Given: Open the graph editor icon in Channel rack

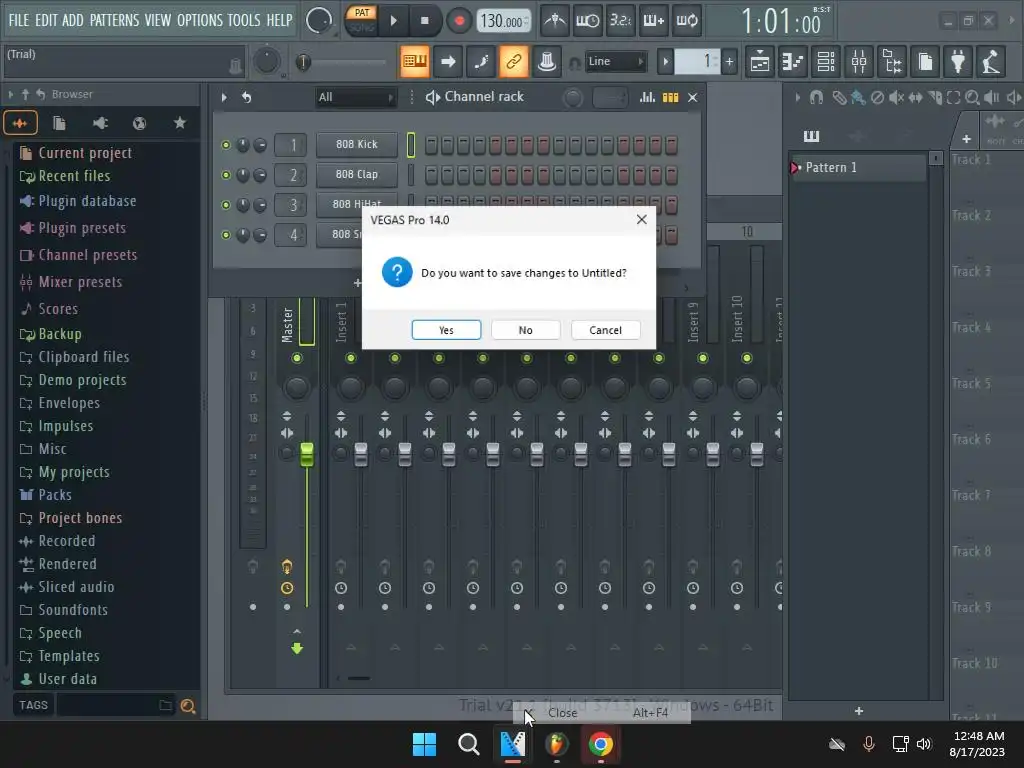Looking at the screenshot, I should (647, 97).
